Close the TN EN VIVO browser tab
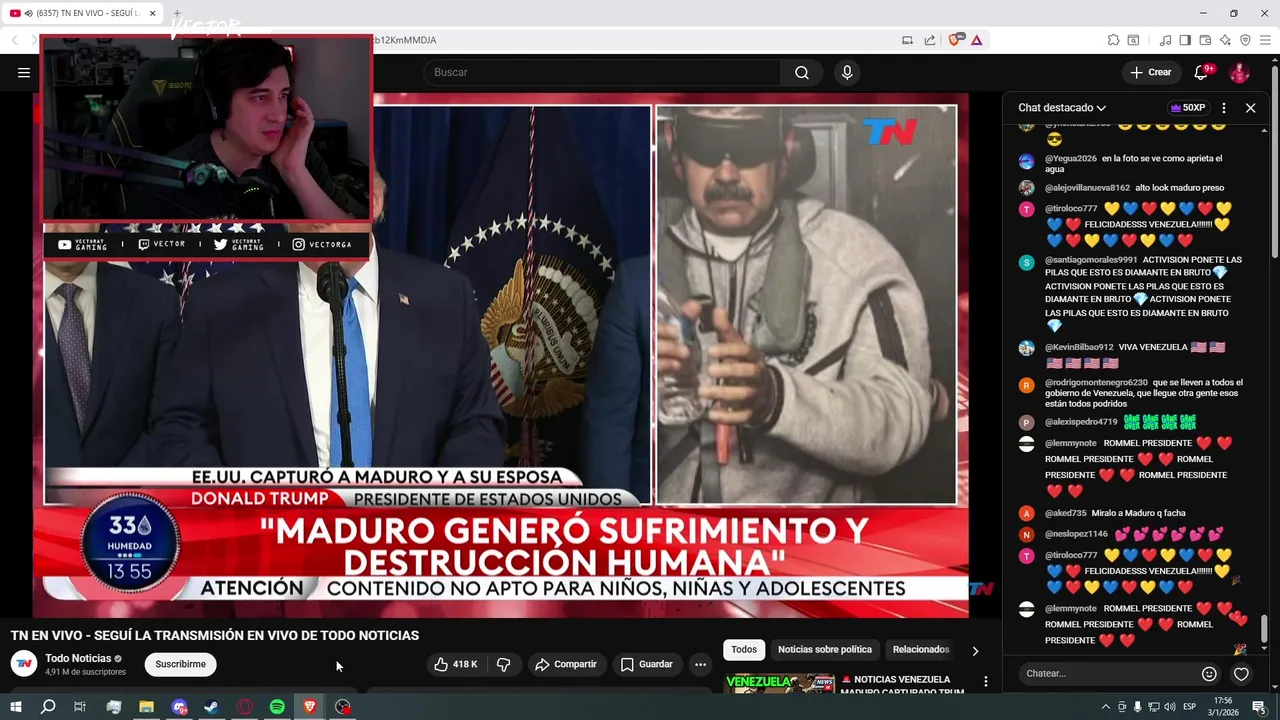Viewport: 1280px width, 720px height. click(x=152, y=13)
